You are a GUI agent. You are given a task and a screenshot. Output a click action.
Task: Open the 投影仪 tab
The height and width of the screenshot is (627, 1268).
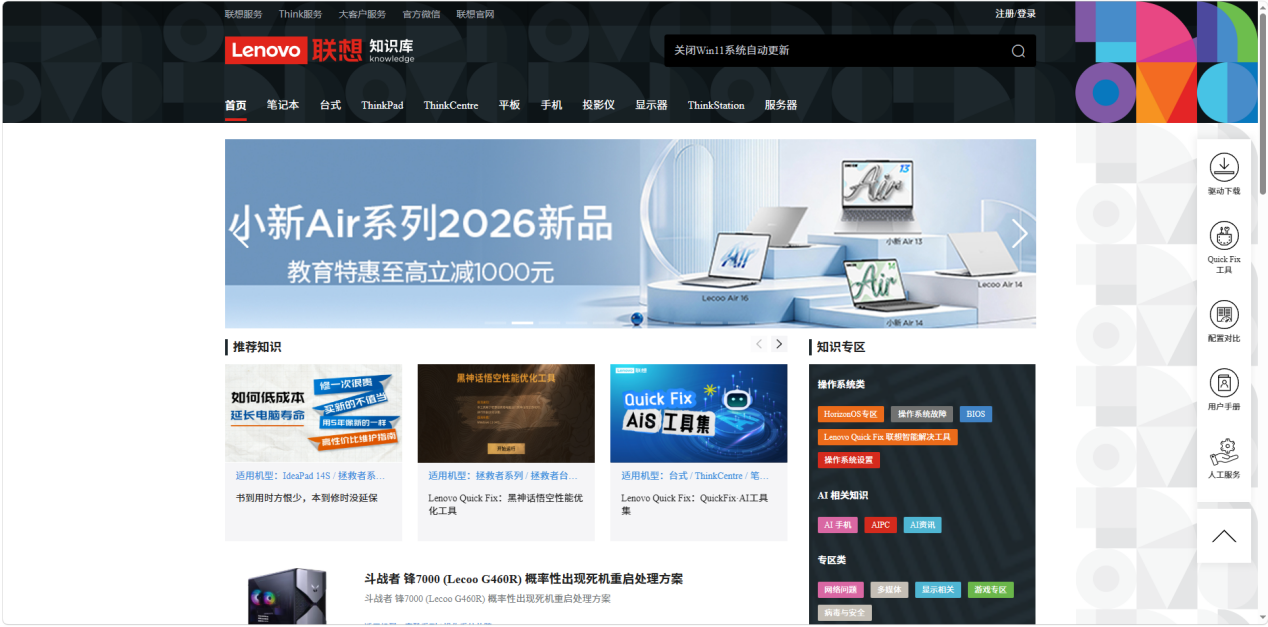(599, 105)
